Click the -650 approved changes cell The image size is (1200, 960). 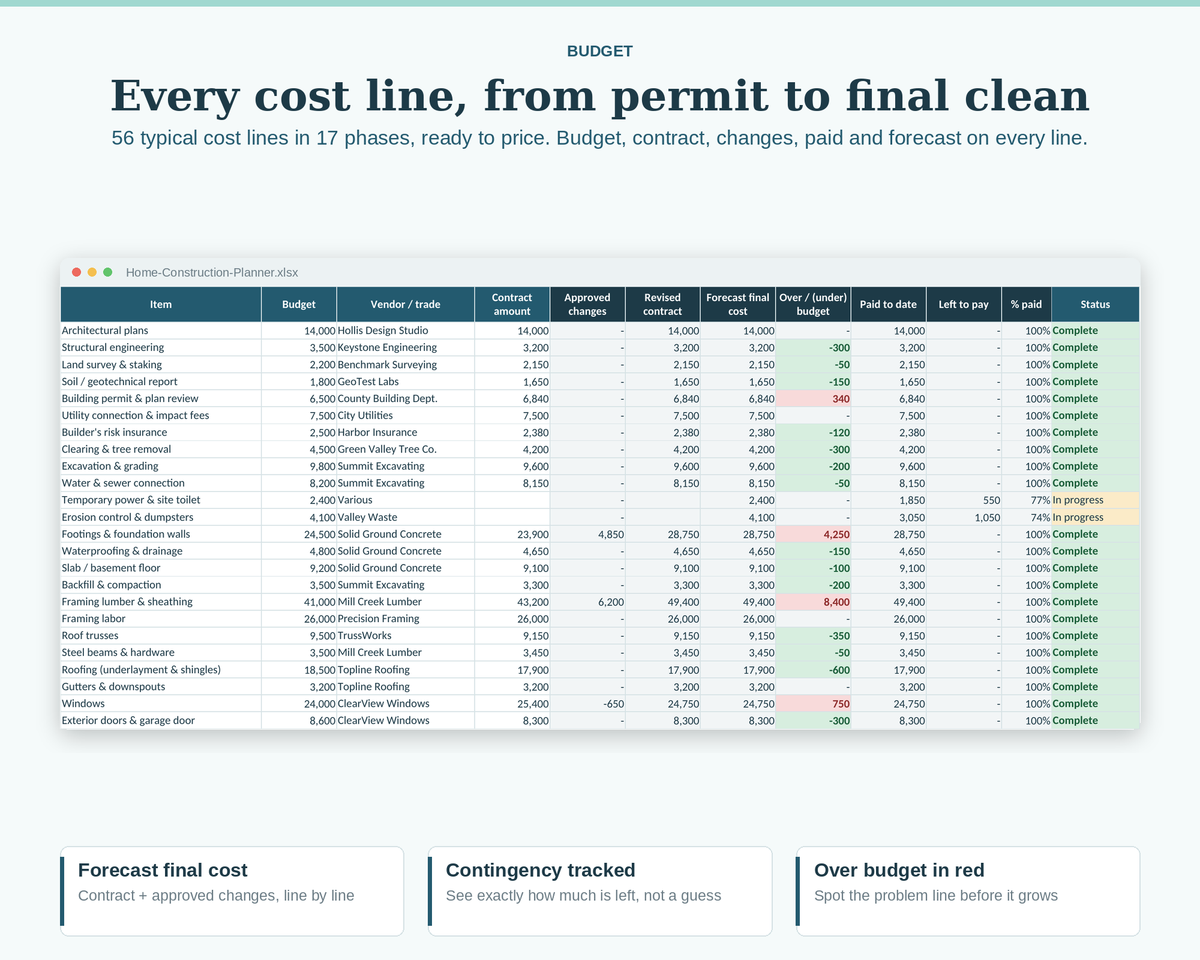click(x=587, y=704)
